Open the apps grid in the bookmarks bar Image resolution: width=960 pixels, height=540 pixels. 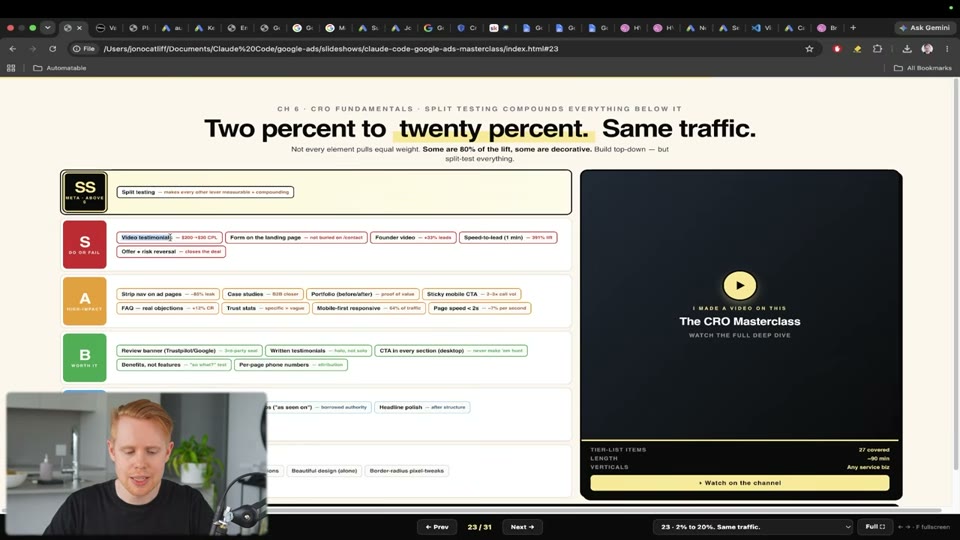coord(11,68)
